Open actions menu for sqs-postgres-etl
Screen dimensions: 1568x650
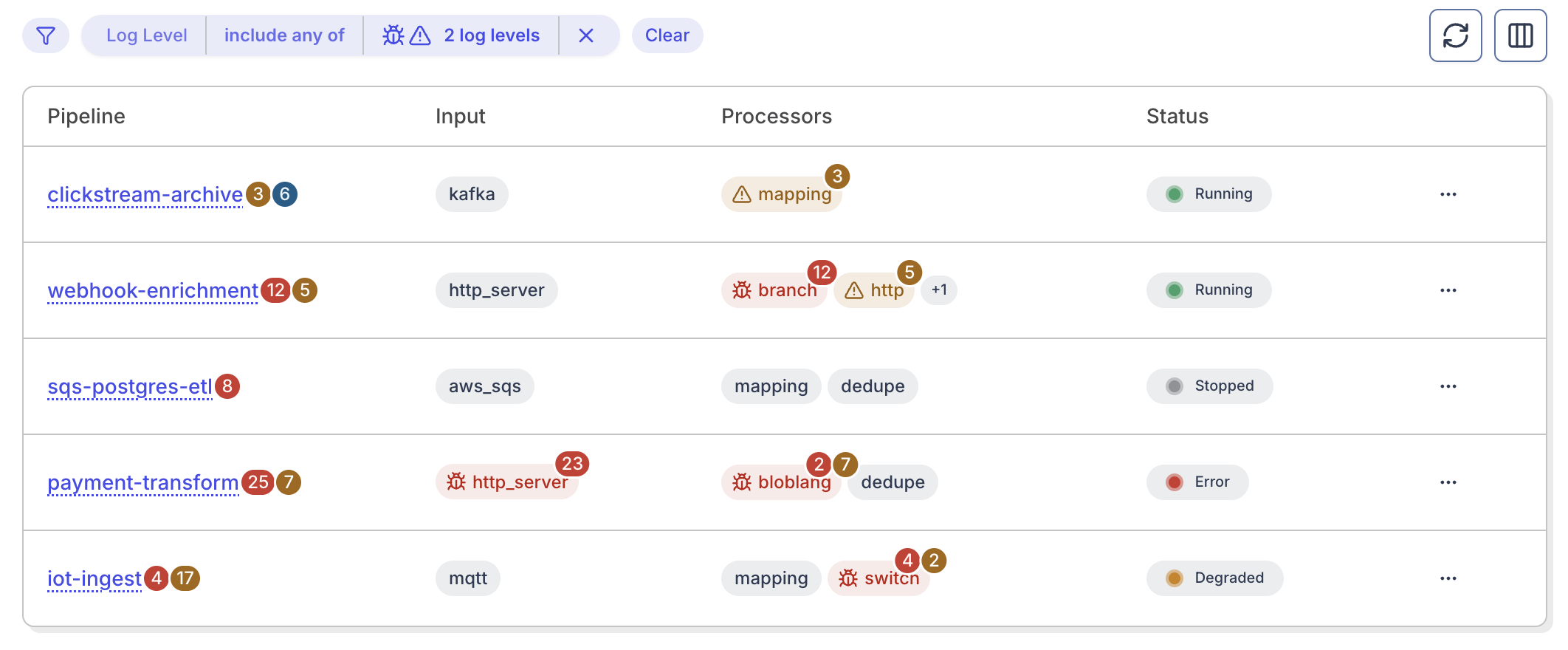pos(1448,386)
